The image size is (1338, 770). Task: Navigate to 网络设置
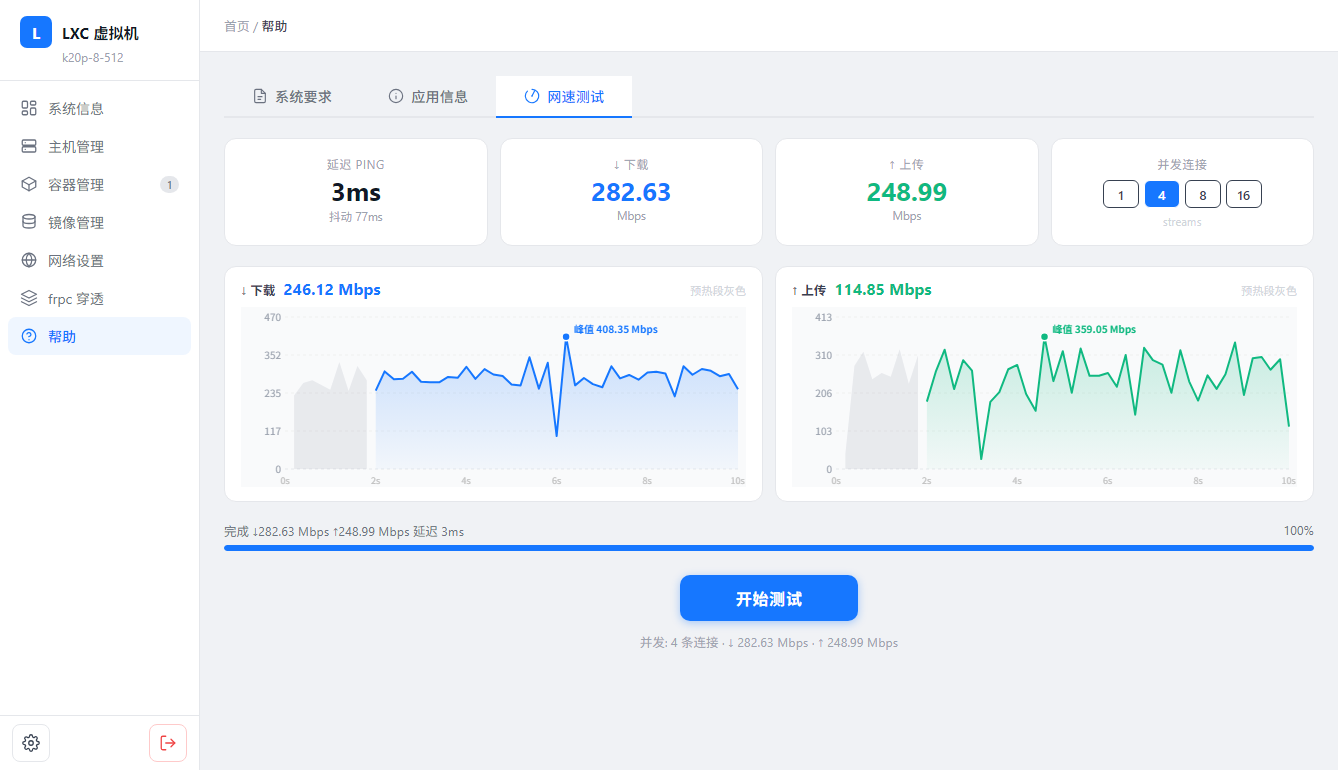pos(99,260)
